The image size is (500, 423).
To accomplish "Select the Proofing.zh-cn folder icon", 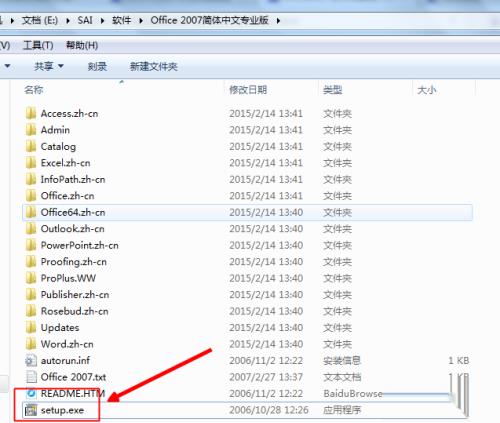I will pyautogui.click(x=31, y=262).
